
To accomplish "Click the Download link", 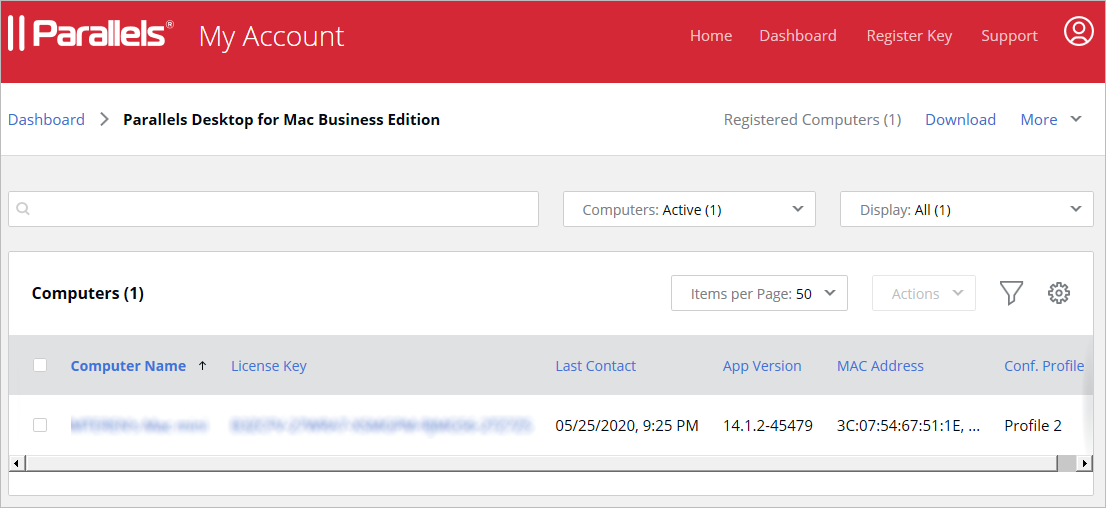I will tap(960, 120).
